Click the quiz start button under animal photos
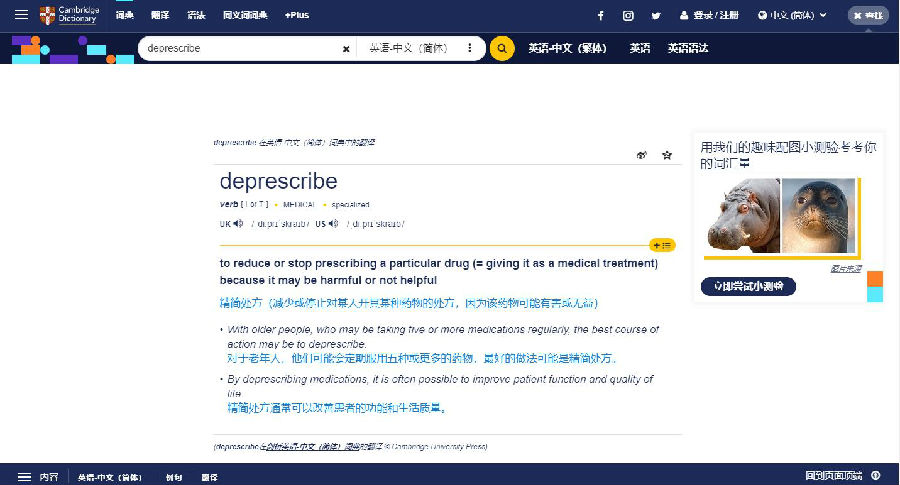900x485 pixels. click(x=748, y=287)
